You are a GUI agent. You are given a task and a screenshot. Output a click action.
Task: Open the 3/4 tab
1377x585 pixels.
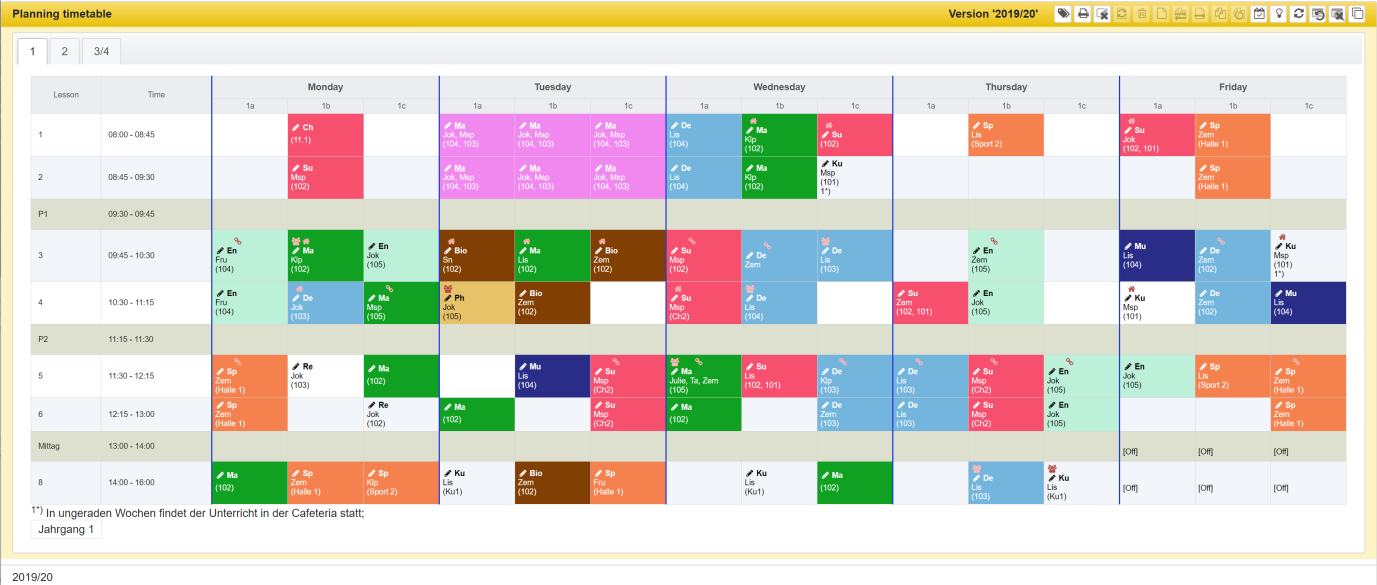pos(101,51)
